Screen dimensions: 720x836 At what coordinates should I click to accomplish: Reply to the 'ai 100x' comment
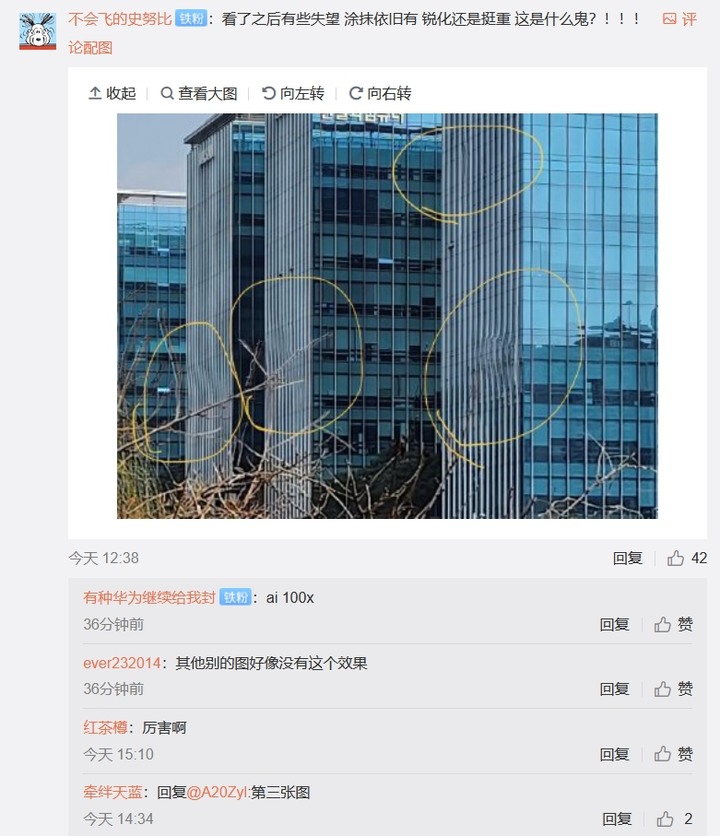point(614,624)
